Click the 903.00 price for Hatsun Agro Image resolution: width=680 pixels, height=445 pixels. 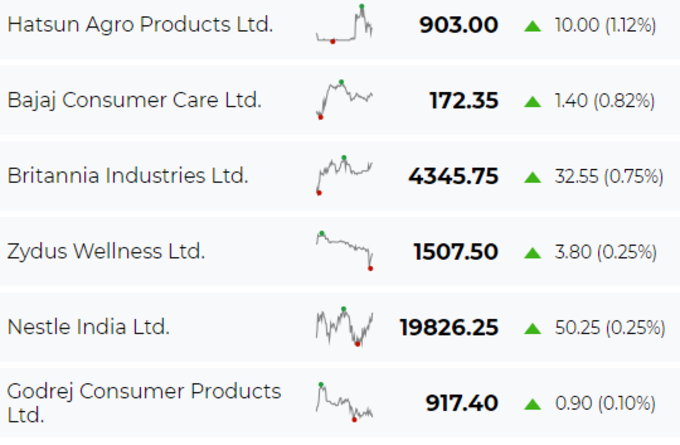(x=459, y=25)
